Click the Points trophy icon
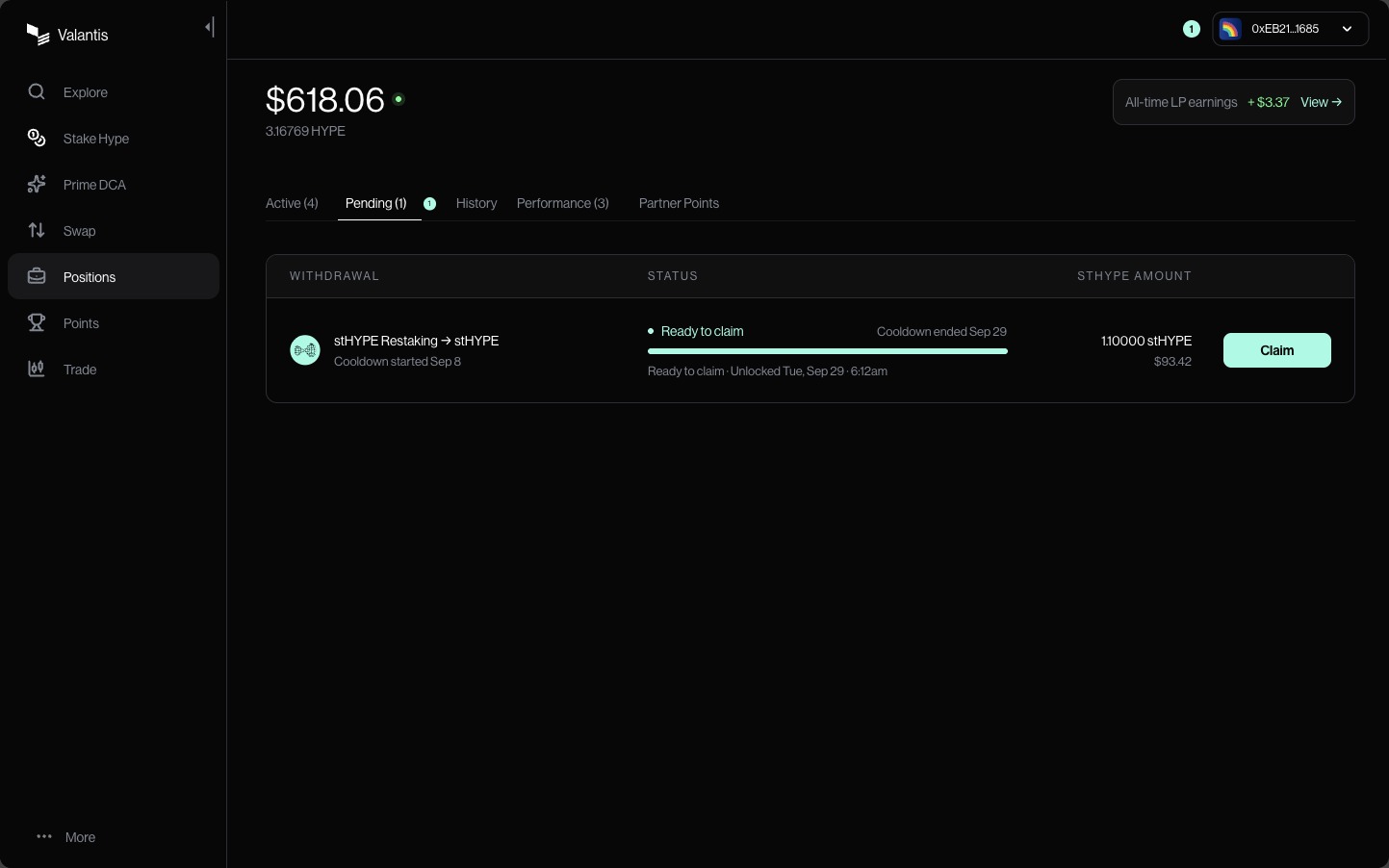The height and width of the screenshot is (868, 1389). (x=37, y=322)
